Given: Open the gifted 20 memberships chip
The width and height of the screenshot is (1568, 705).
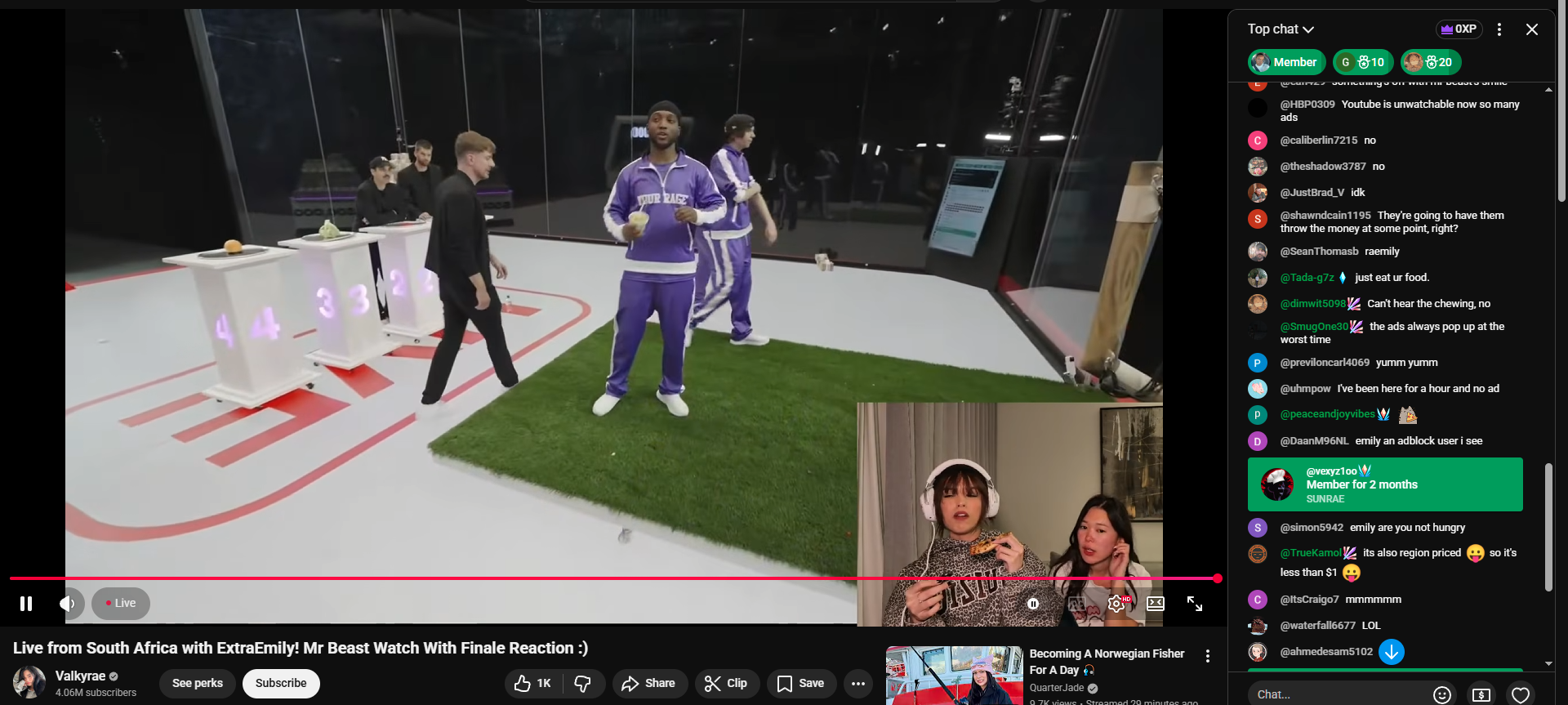Looking at the screenshot, I should [1431, 62].
